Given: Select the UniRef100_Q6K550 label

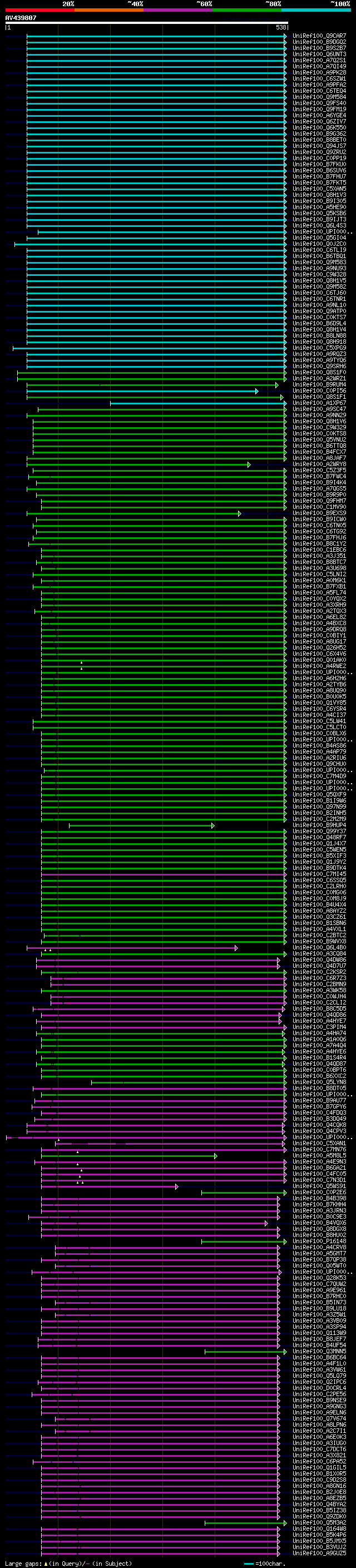Looking at the screenshot, I should [319, 128].
